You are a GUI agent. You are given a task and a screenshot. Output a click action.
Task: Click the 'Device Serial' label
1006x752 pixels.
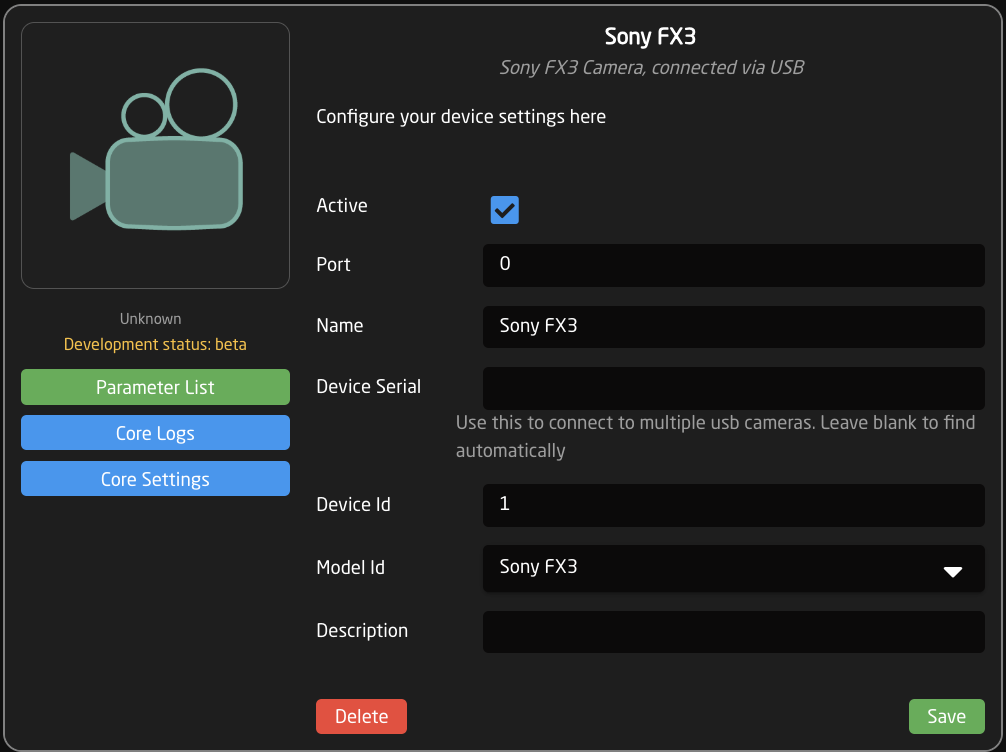click(x=369, y=386)
